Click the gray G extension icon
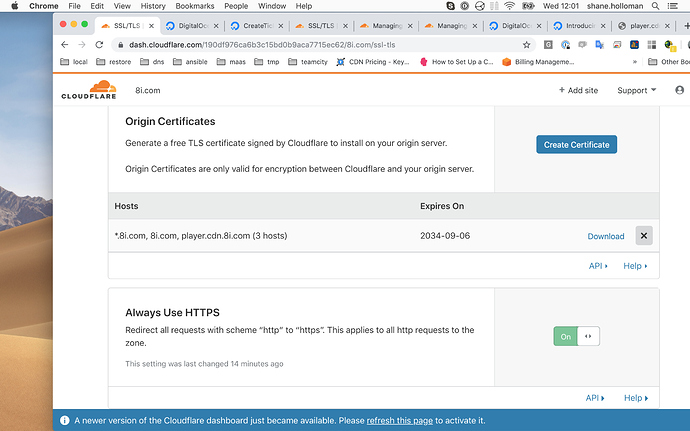This screenshot has height=431, width=690. coord(548,44)
